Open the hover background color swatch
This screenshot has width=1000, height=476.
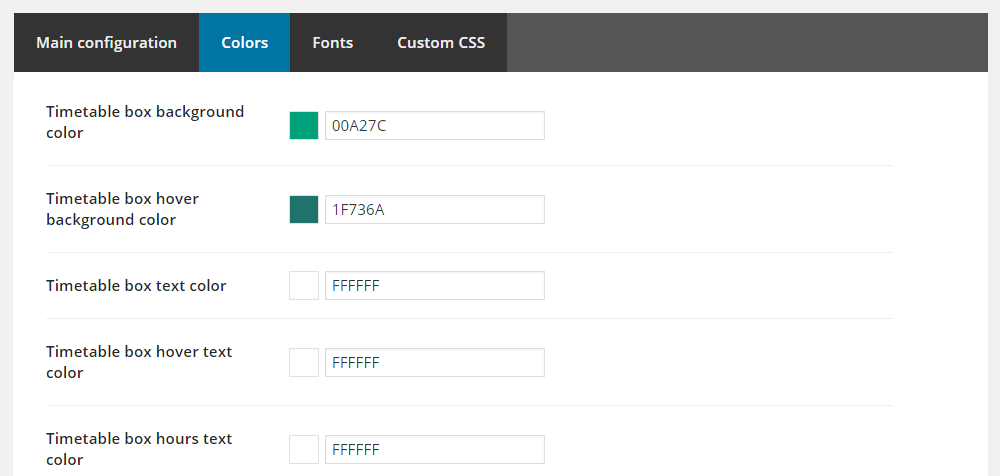(x=304, y=210)
